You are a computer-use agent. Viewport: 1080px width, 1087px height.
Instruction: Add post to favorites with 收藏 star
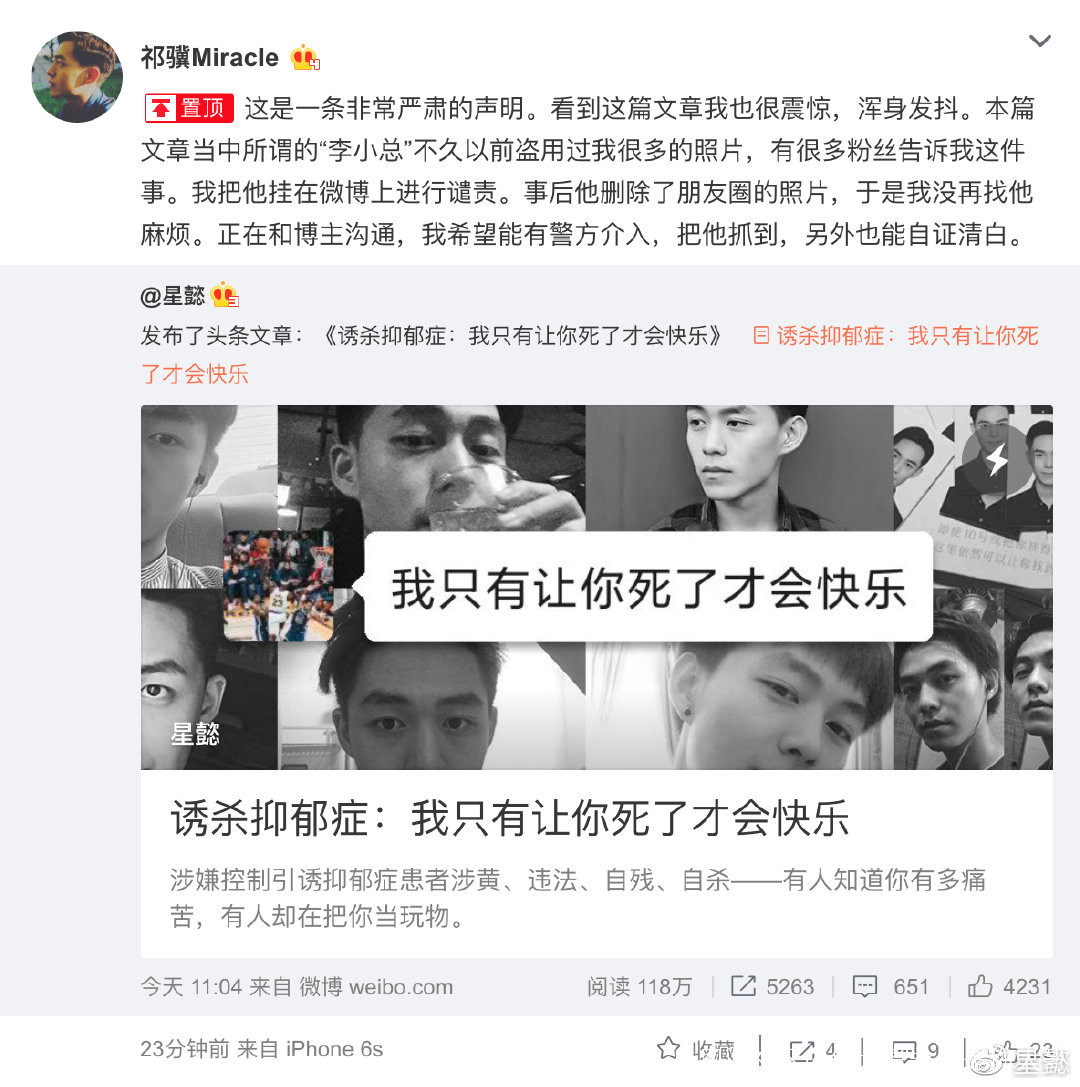(695, 1050)
